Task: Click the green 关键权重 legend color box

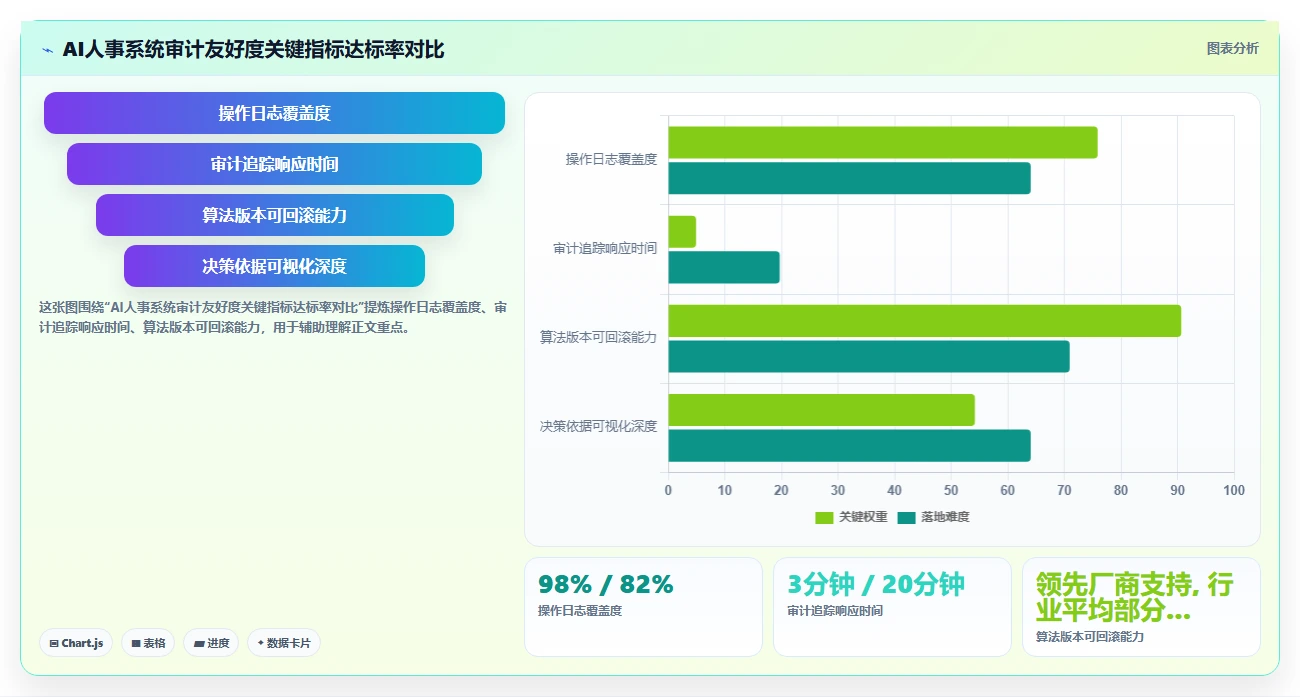Action: coord(824,517)
